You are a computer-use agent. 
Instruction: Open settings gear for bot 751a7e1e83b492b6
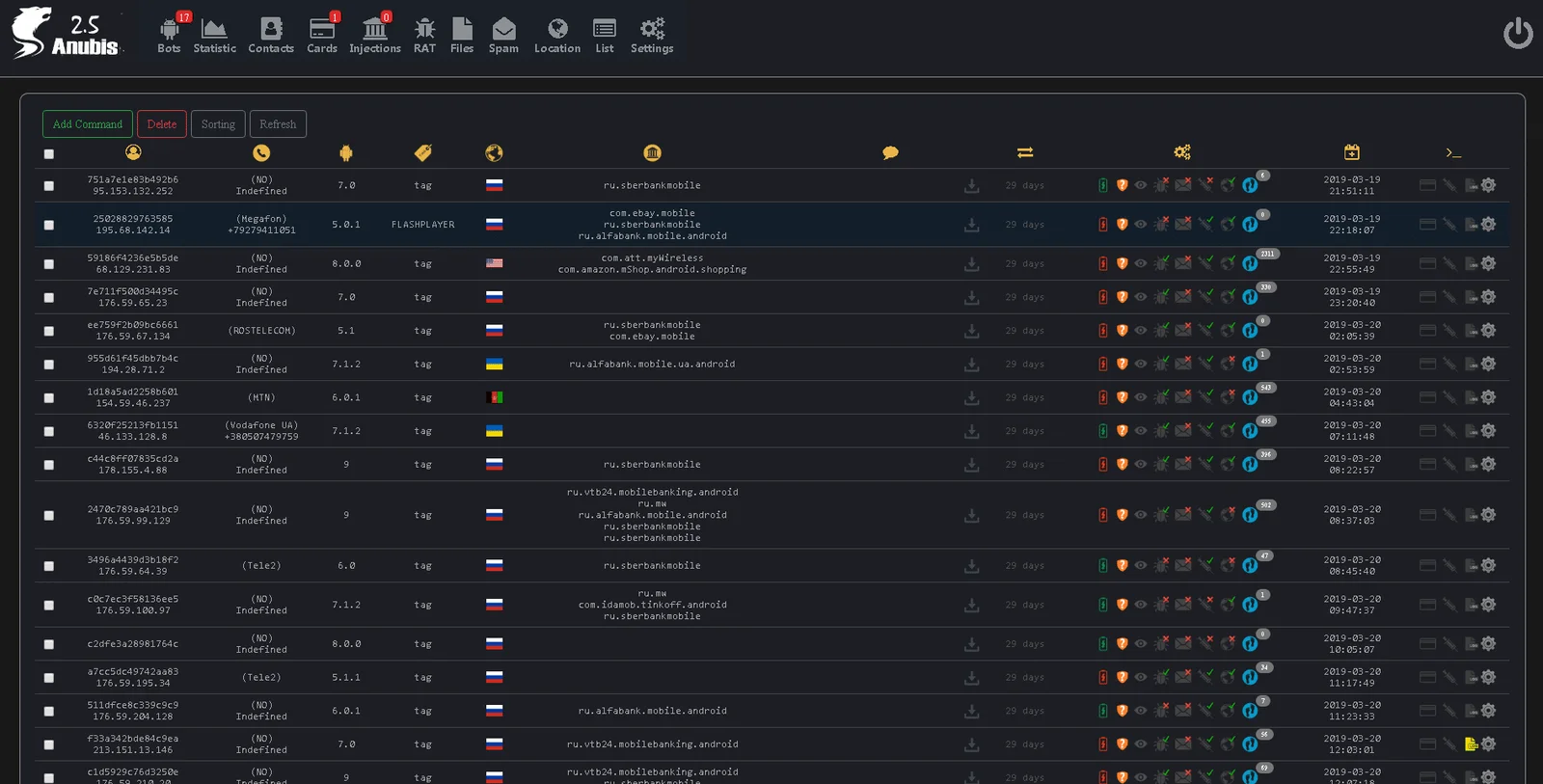click(x=1489, y=185)
